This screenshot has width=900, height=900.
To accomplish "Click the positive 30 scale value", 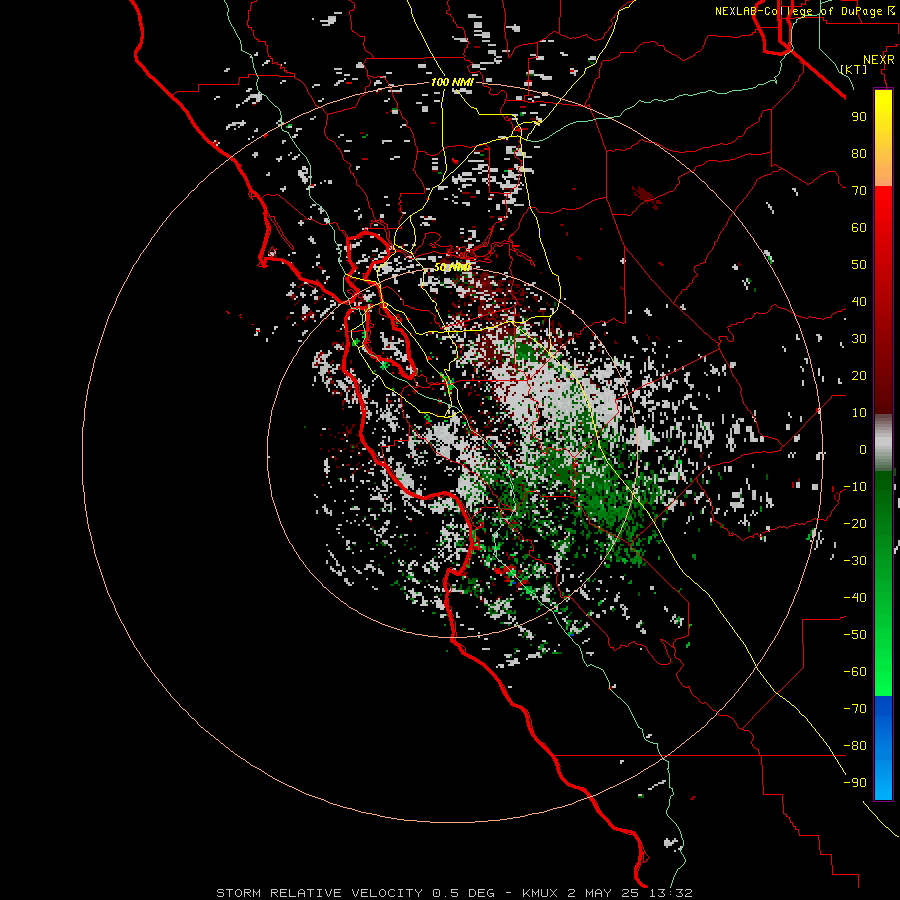I will tap(859, 339).
